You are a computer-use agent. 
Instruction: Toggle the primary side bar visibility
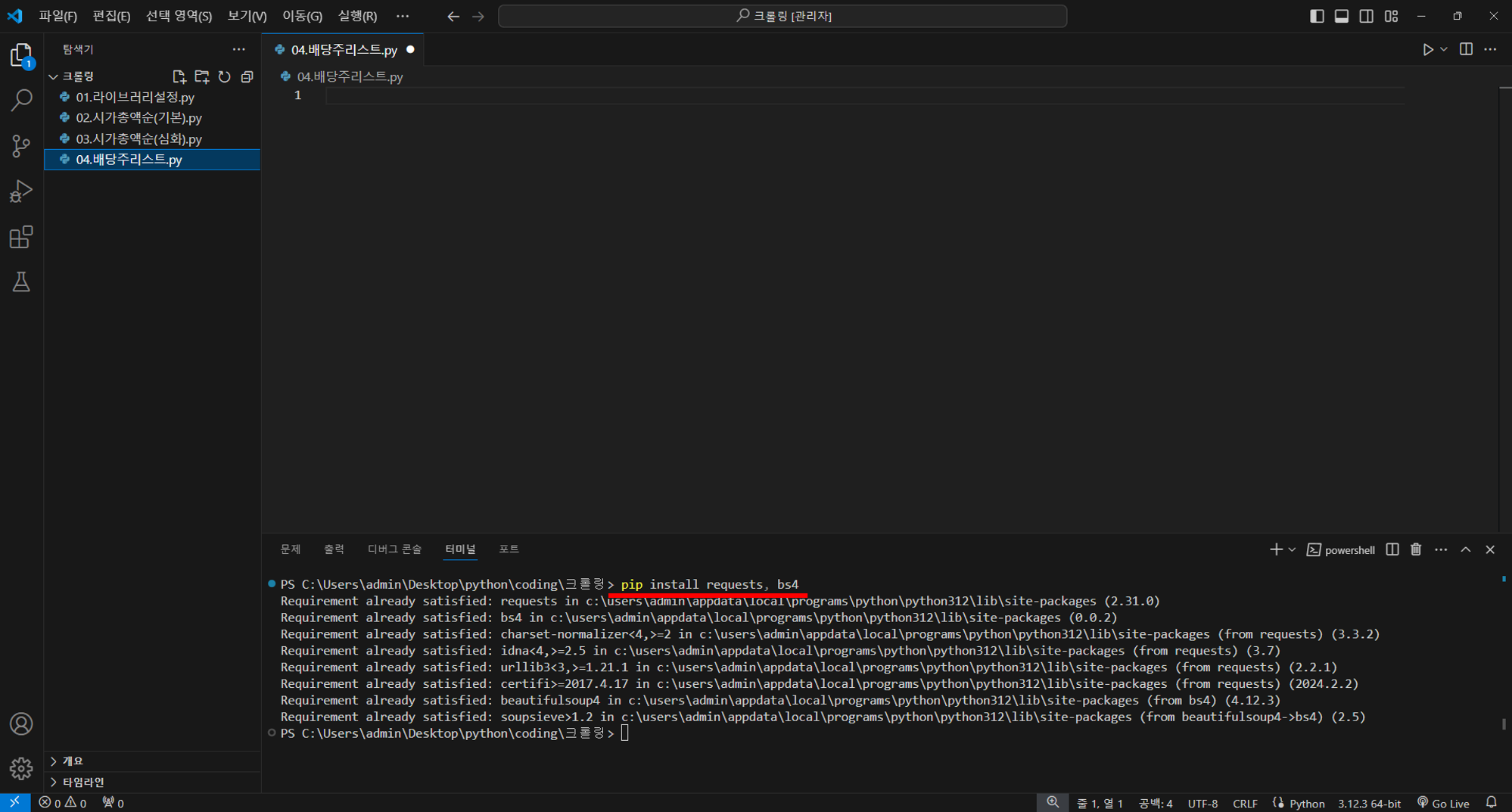[1317, 16]
